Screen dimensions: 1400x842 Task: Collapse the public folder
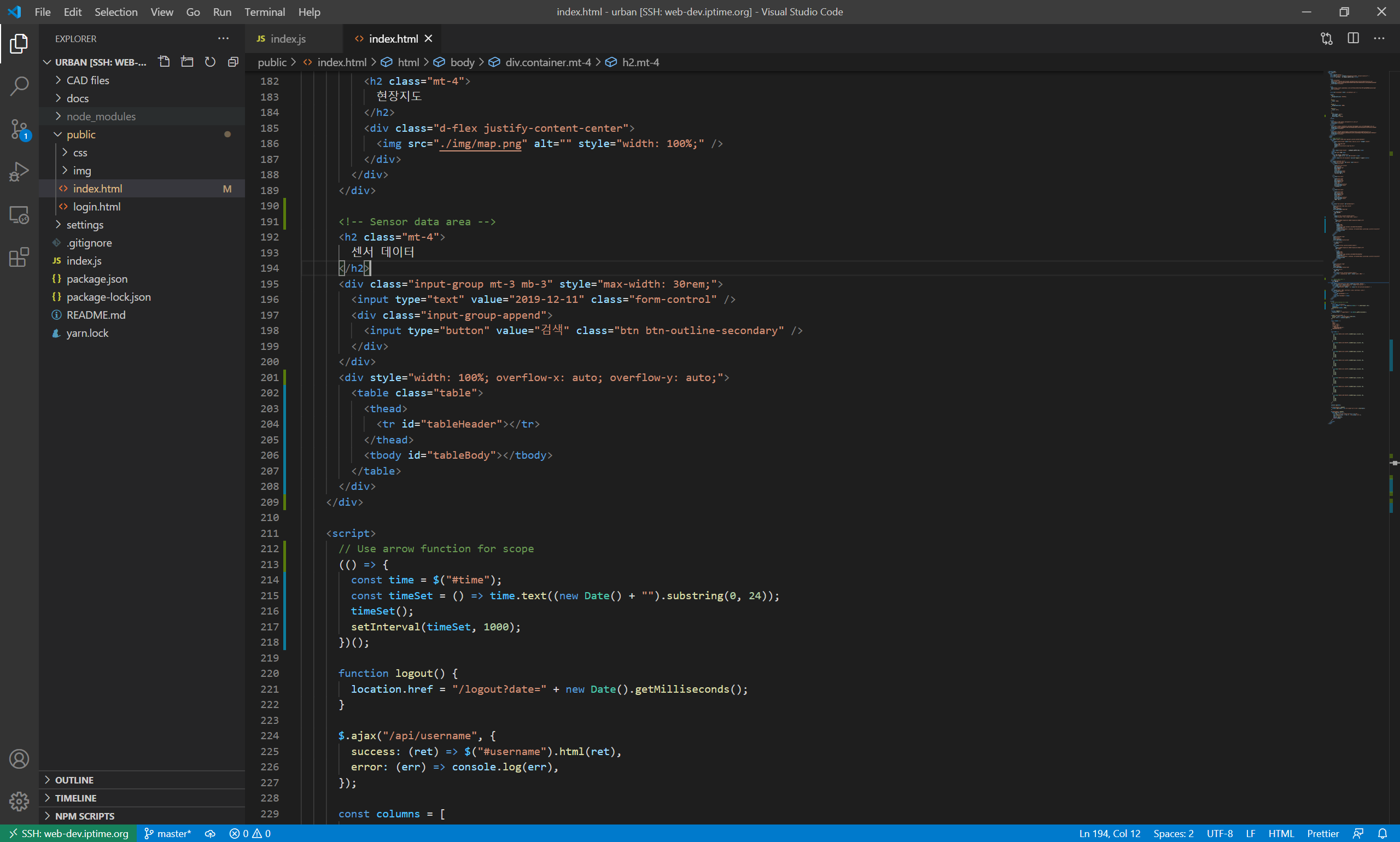[x=80, y=135]
